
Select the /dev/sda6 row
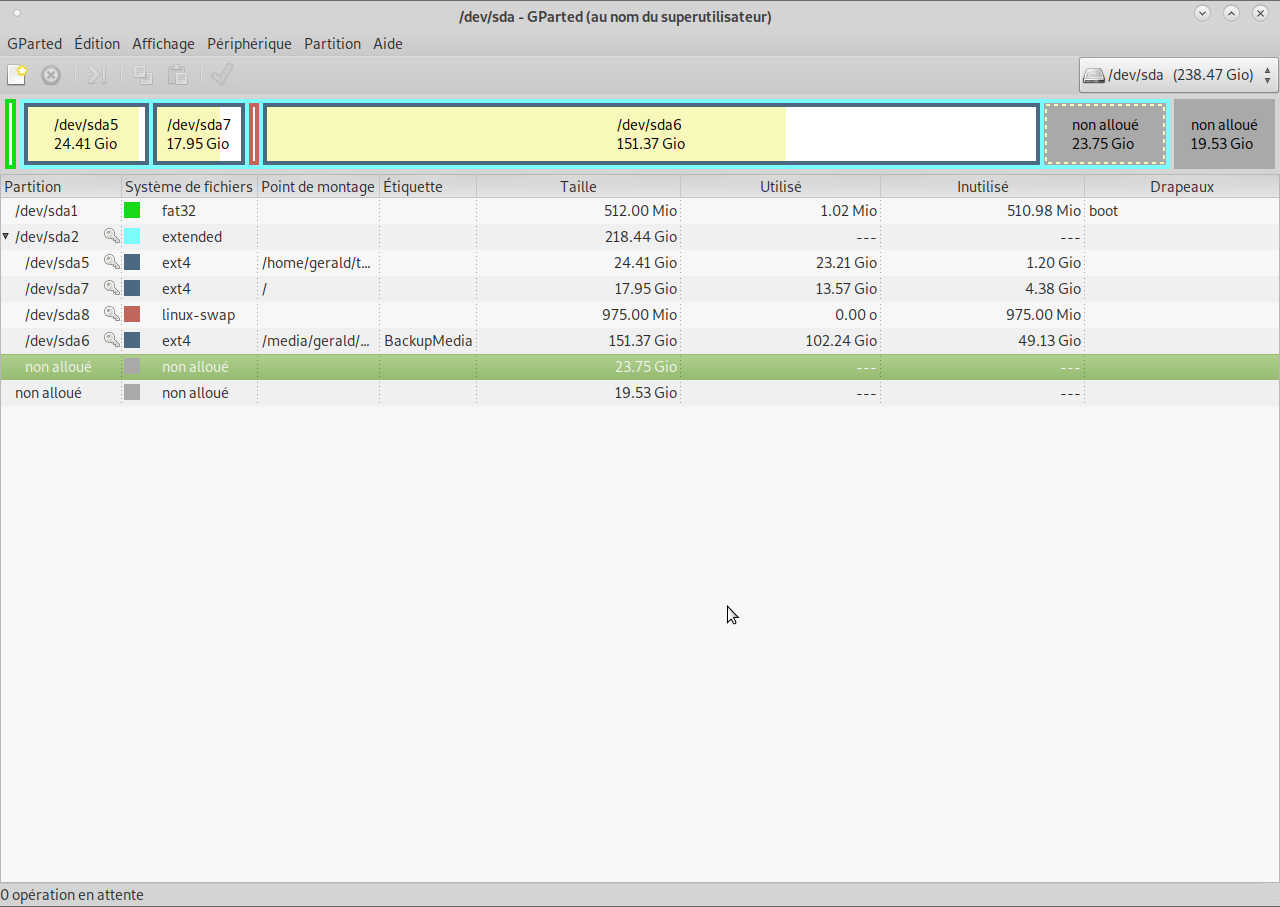(640, 341)
